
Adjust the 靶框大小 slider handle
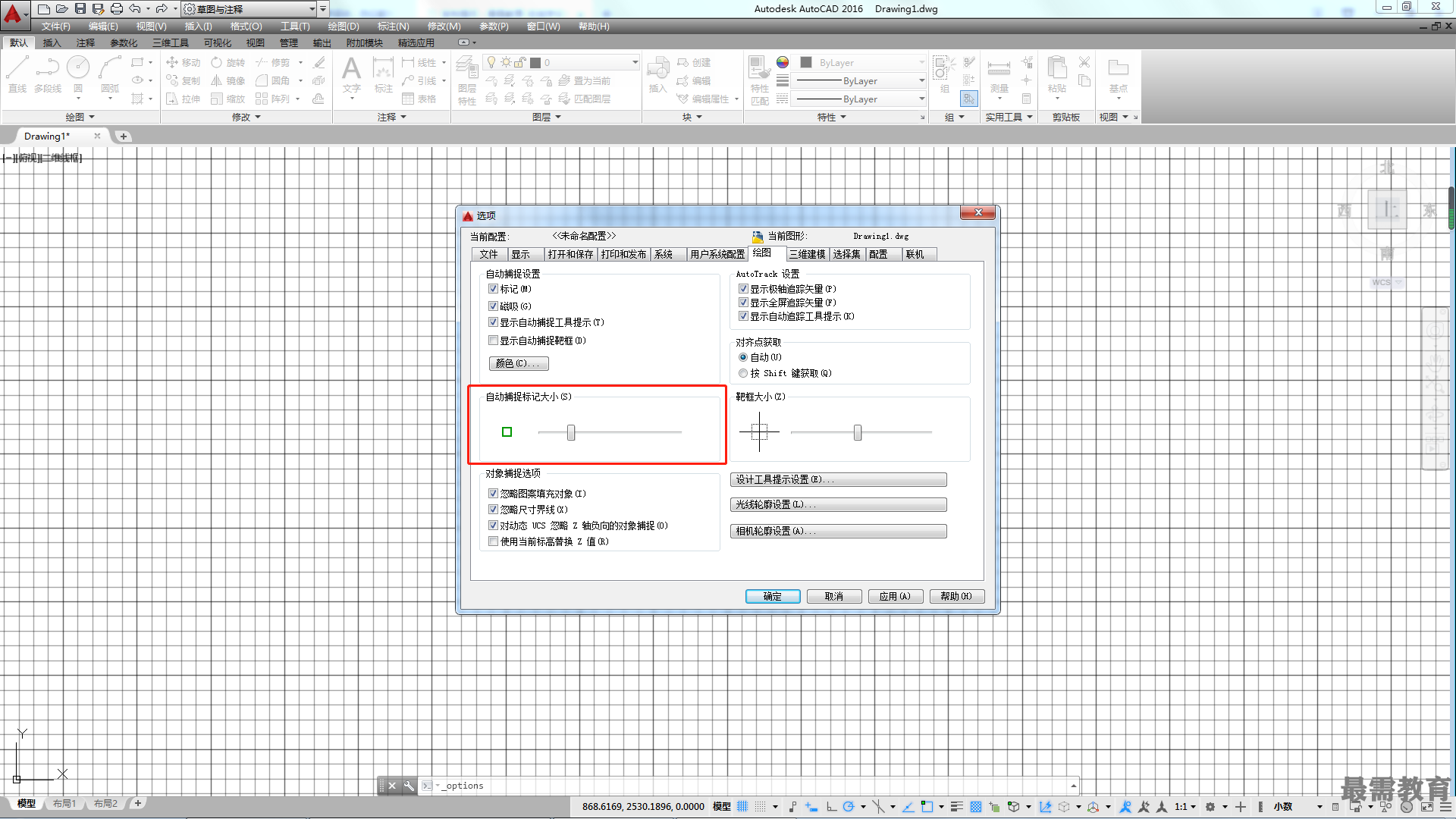(x=858, y=432)
